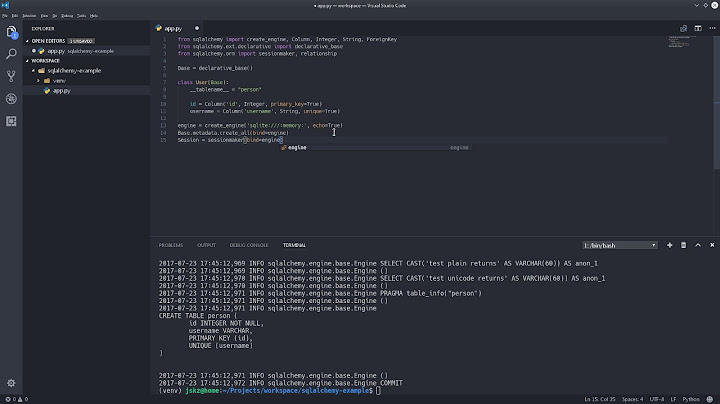Switch to the Output panel tab
The image size is (720, 404).
click(206, 245)
